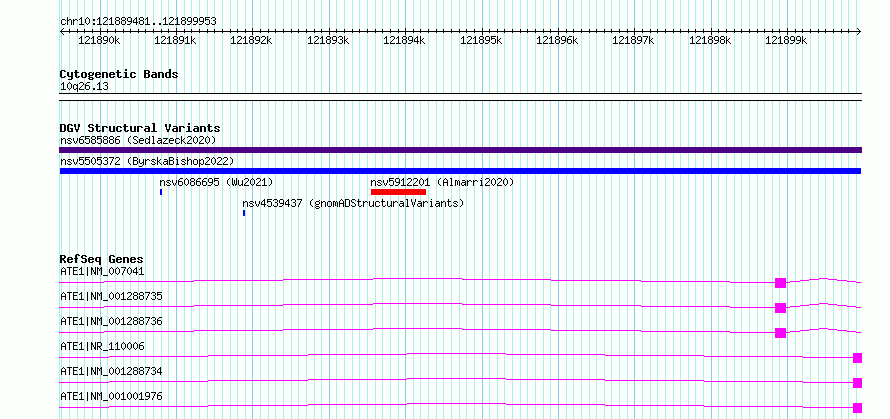Open variant nsv6585886 (Sedlazeck2020) label

138,140
